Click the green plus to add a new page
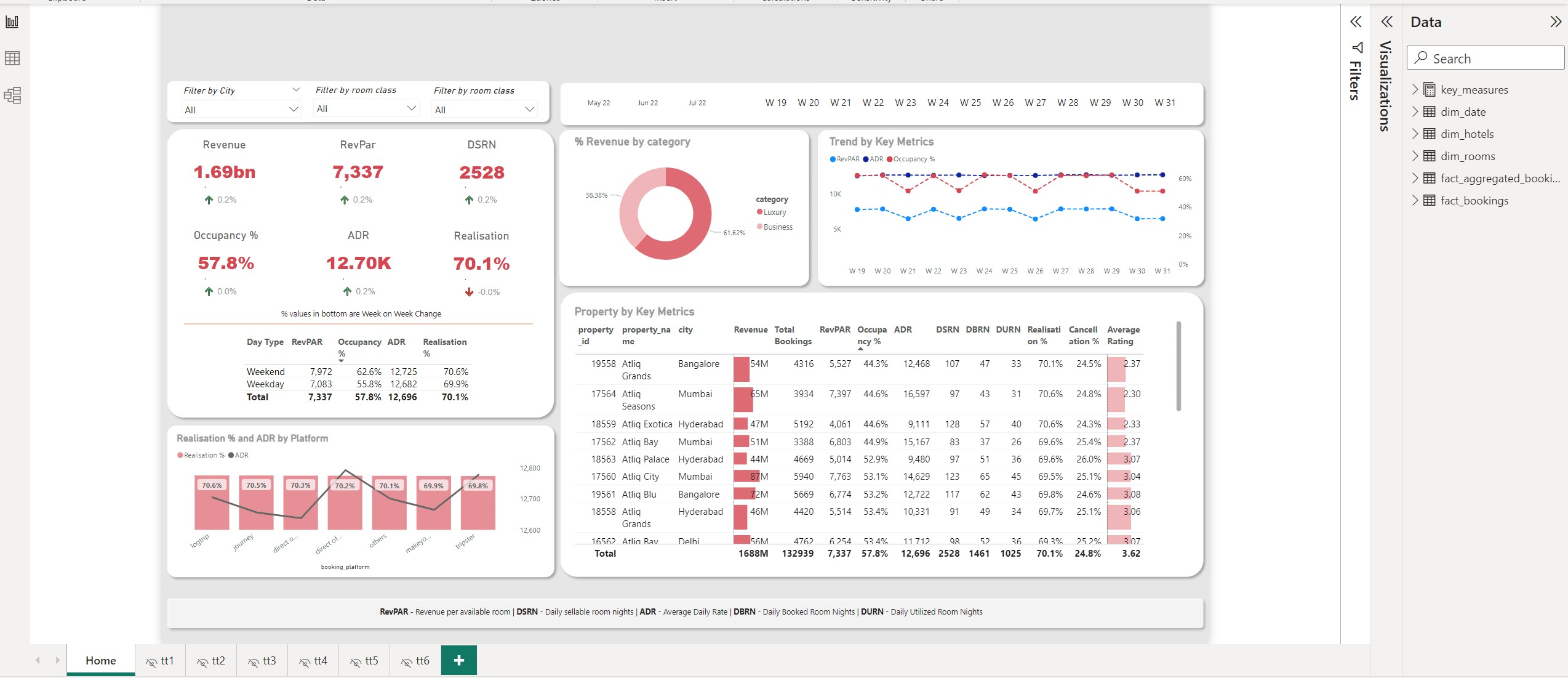 [x=458, y=660]
